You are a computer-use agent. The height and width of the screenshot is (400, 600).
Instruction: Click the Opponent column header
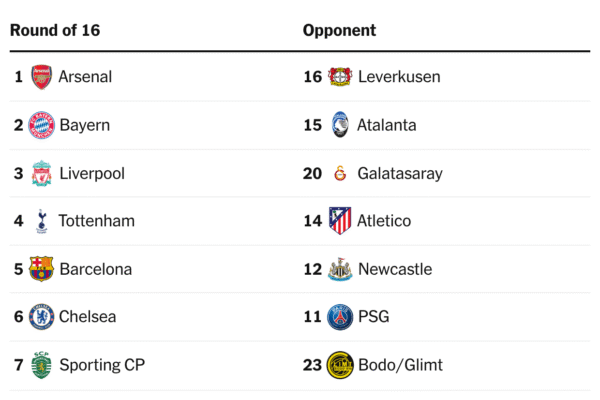(339, 30)
